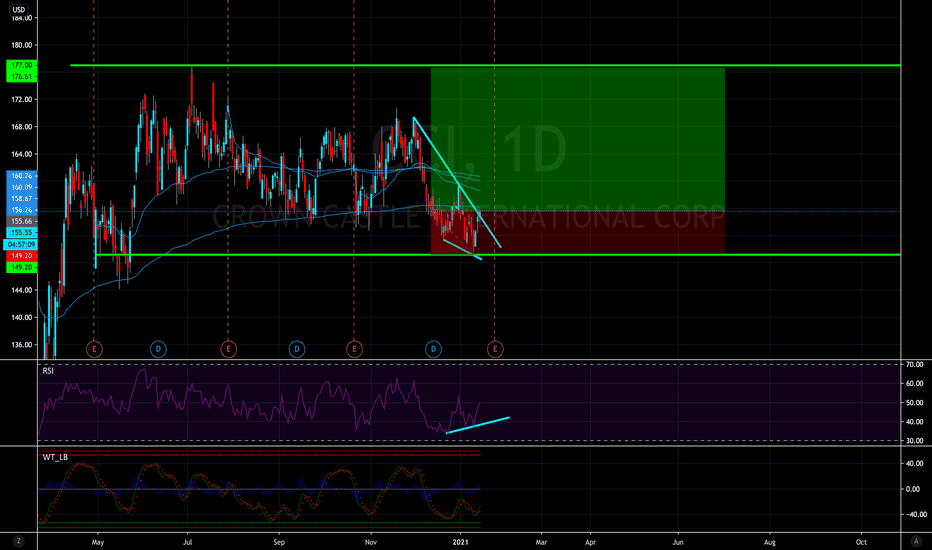This screenshot has height=550, width=932.
Task: Click the green 149.20 price label
Action: (21, 268)
